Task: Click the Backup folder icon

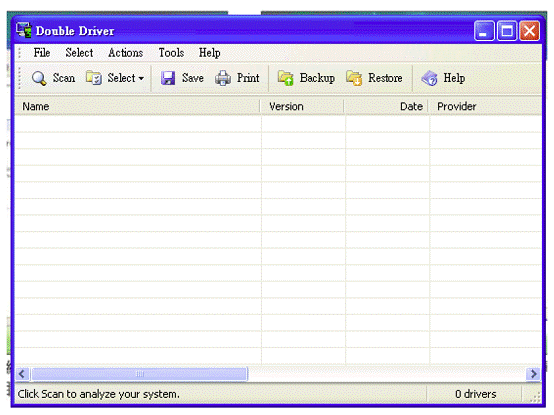Action: pyautogui.click(x=285, y=78)
